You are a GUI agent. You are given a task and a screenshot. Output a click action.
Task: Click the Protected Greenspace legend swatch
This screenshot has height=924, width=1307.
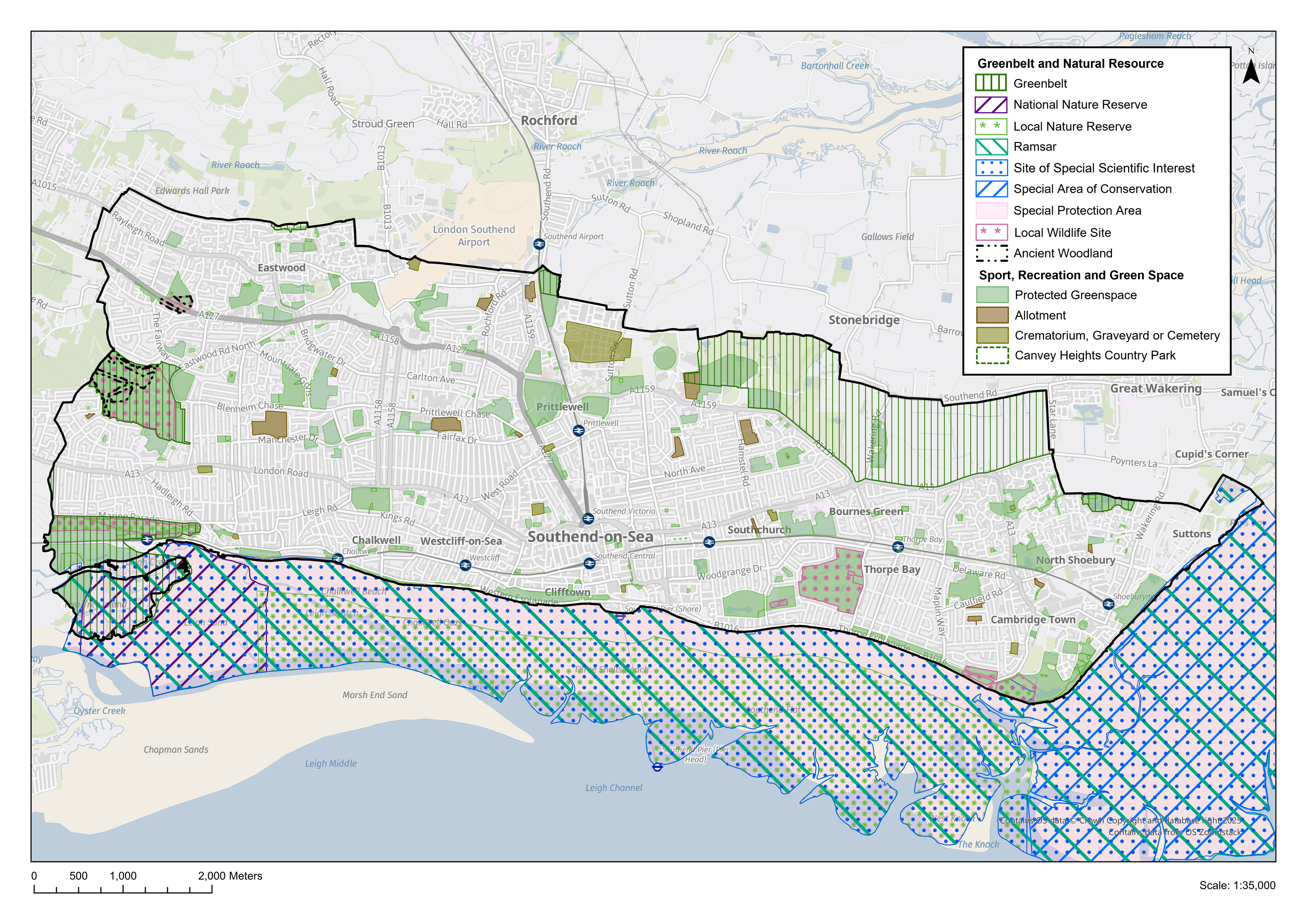(992, 295)
